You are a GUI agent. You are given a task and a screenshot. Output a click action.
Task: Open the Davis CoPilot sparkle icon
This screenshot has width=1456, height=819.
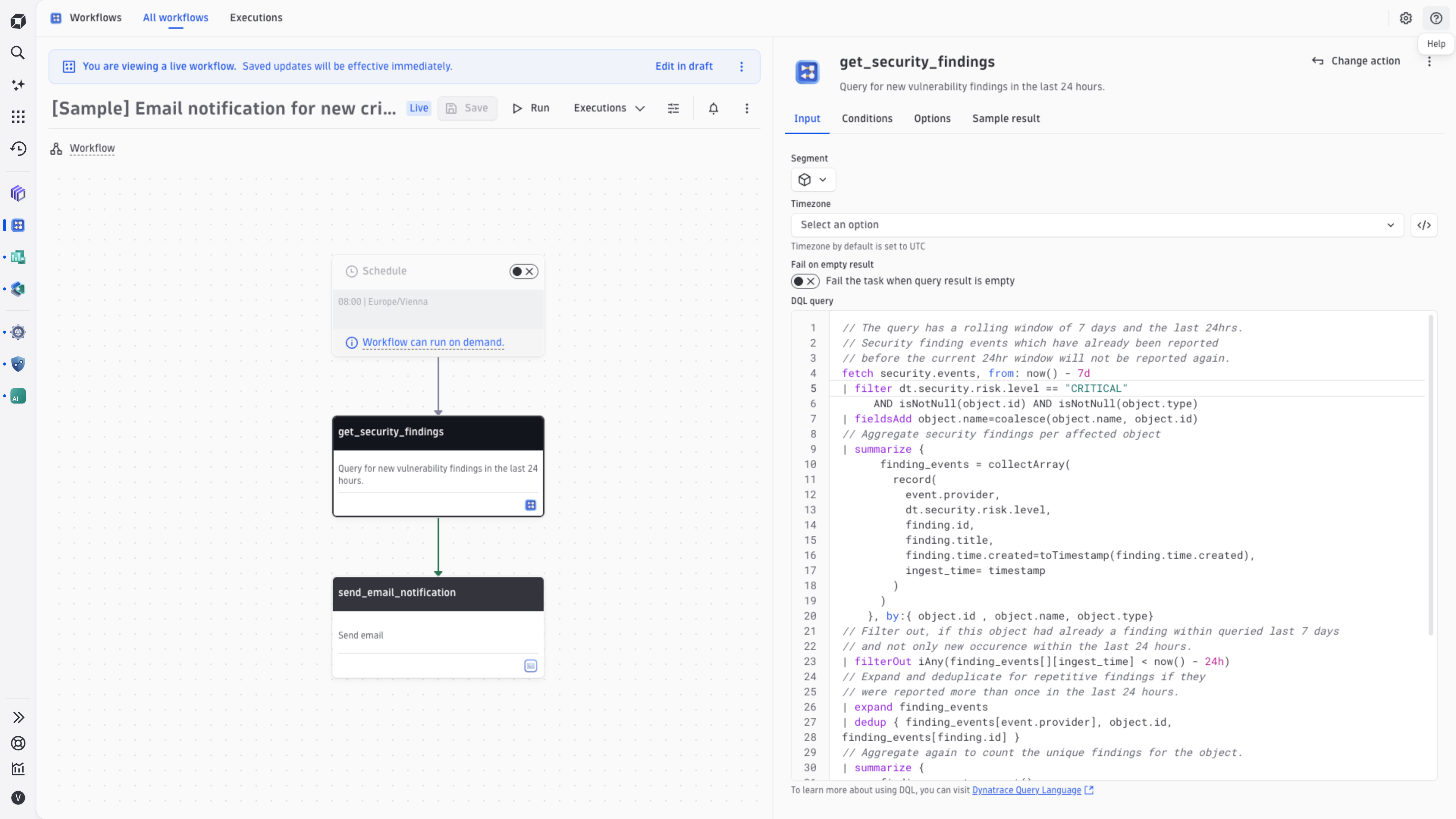(x=18, y=85)
